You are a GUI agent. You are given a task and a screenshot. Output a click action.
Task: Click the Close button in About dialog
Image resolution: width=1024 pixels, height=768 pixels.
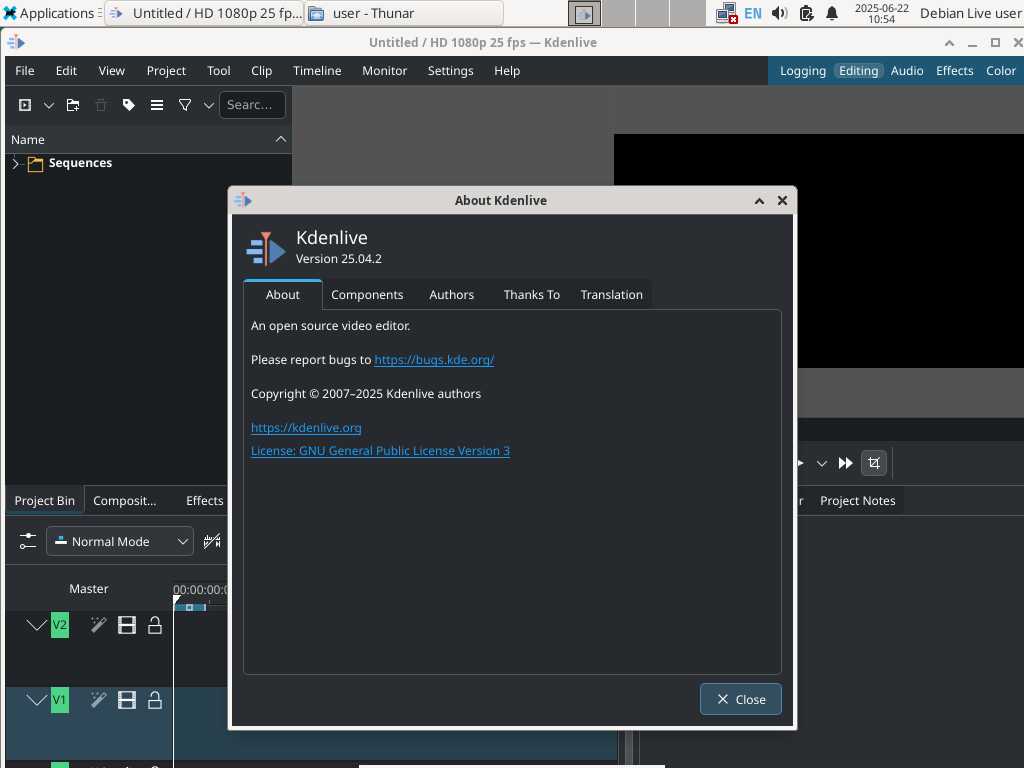(741, 699)
